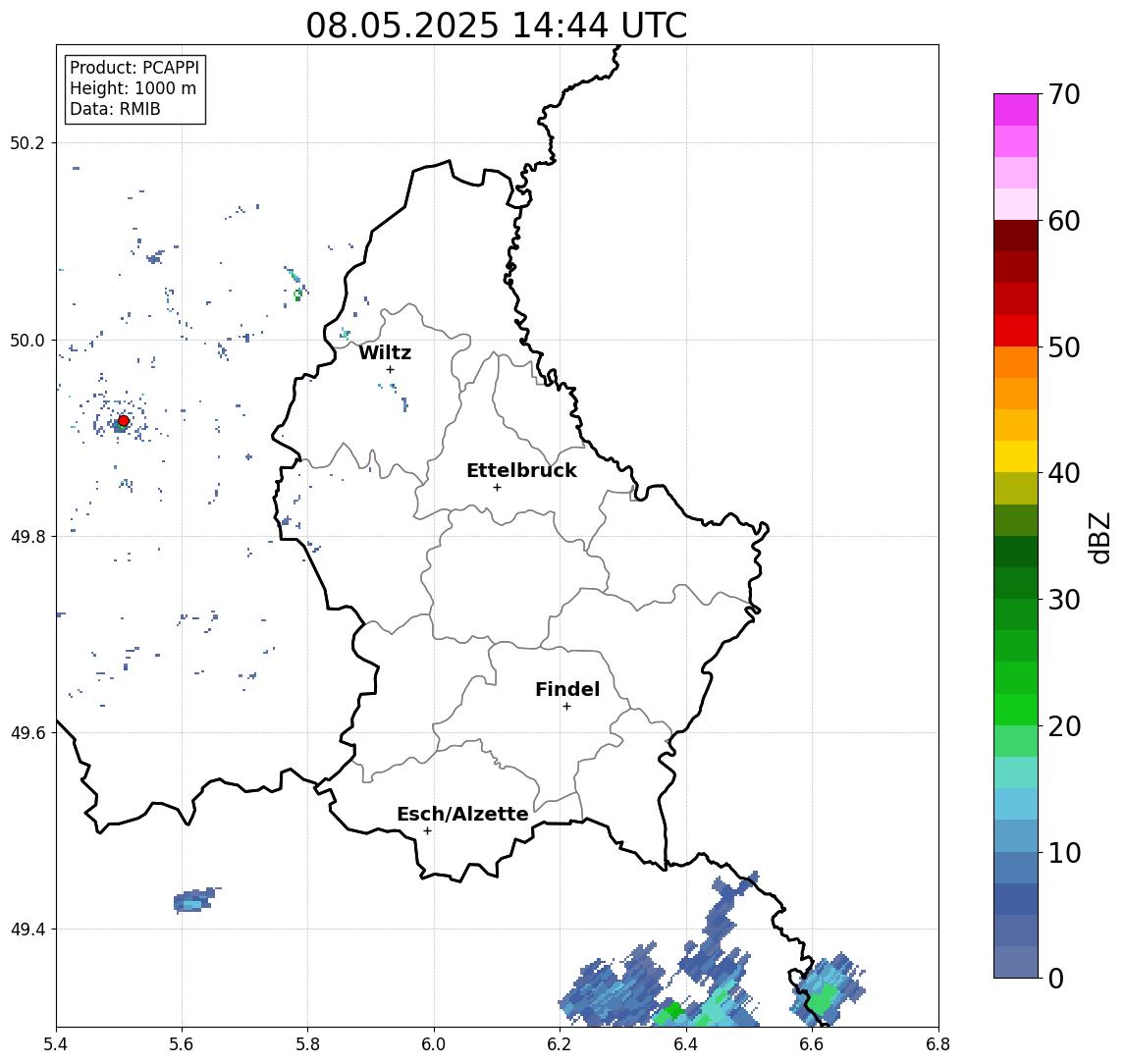This screenshot has width=1124, height=1064.
Task: Click the yellow colorbar segment above 40
Action: click(x=1016, y=456)
